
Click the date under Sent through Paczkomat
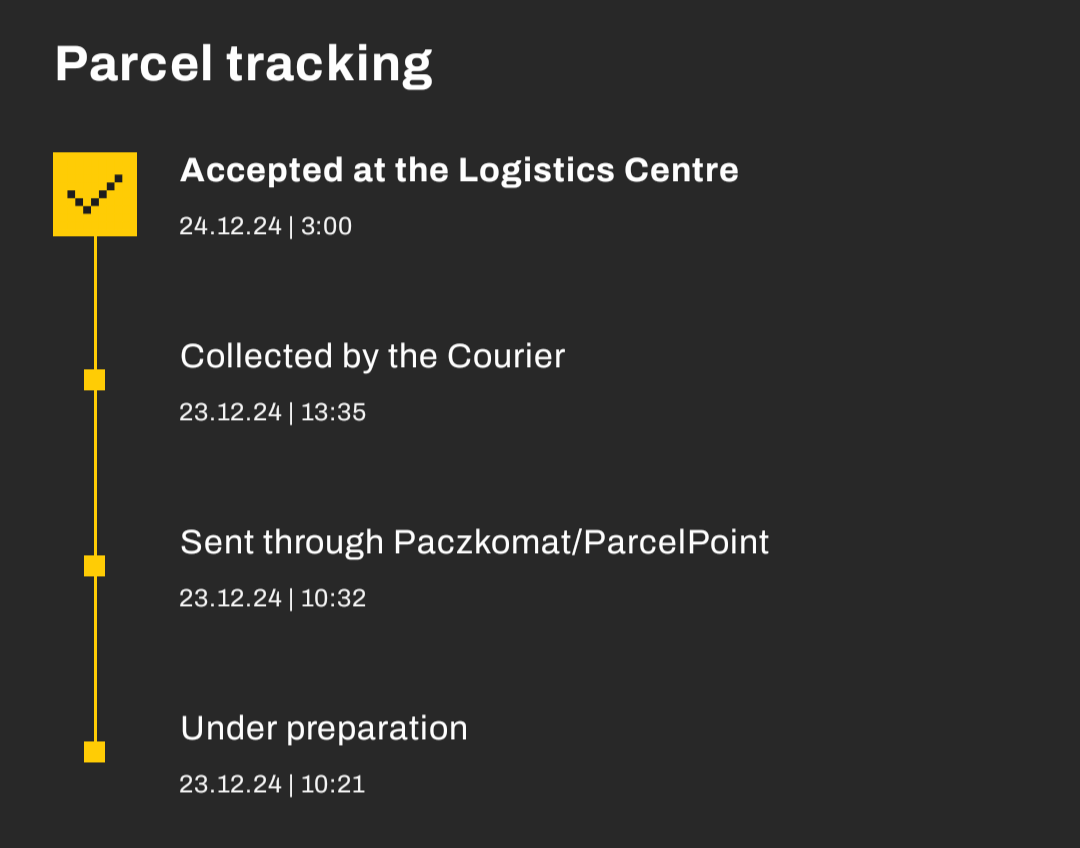click(x=230, y=599)
